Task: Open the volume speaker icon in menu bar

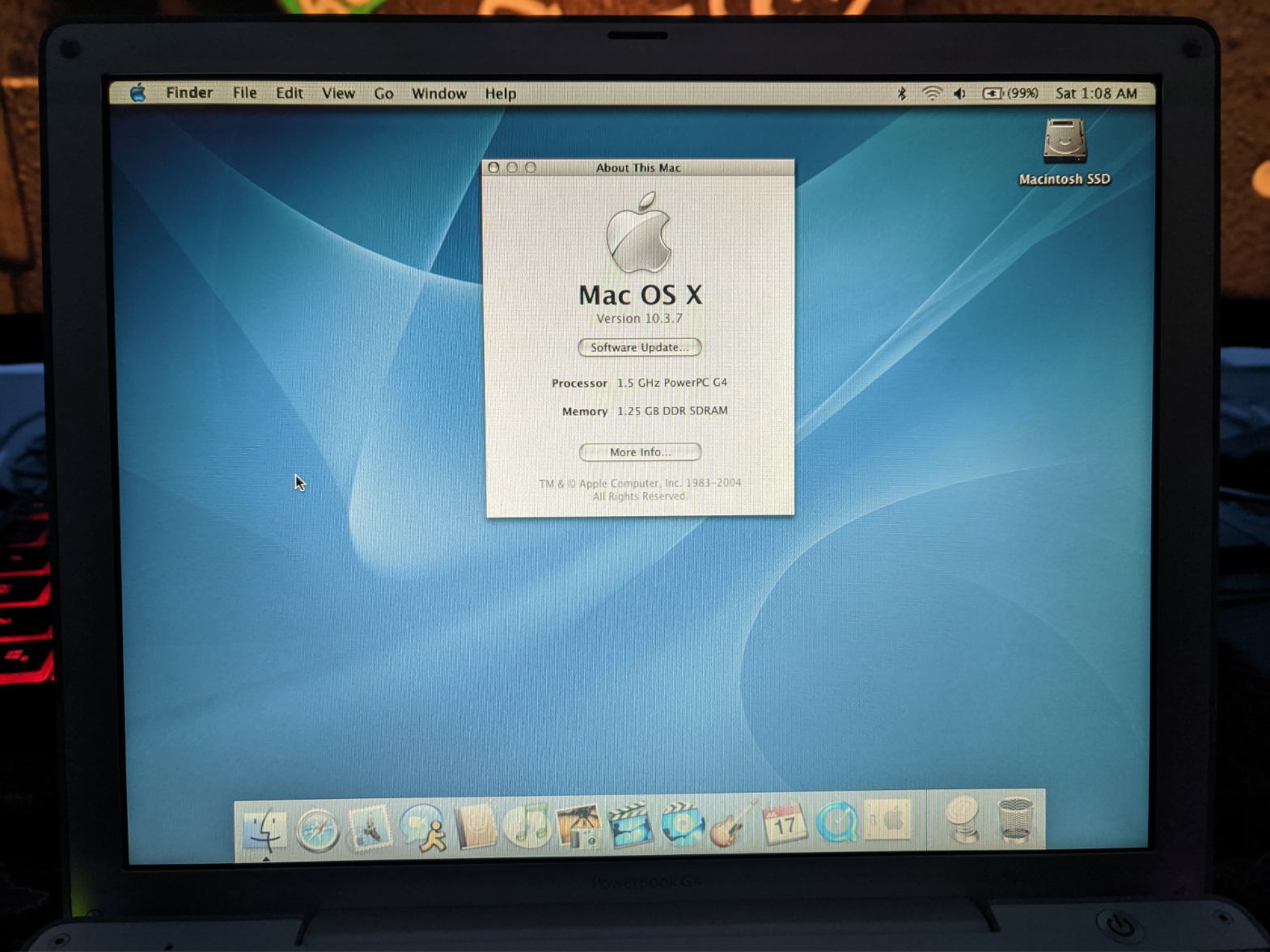Action: (960, 94)
